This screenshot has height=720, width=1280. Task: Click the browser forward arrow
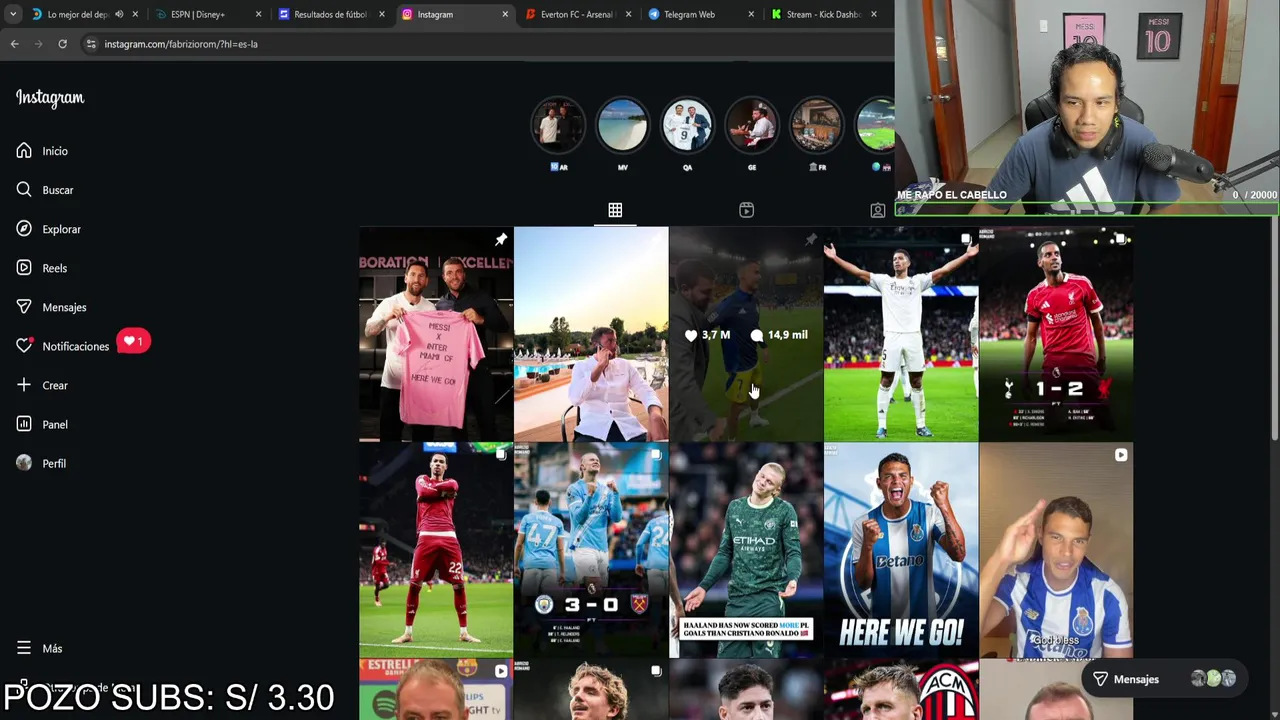tap(39, 44)
